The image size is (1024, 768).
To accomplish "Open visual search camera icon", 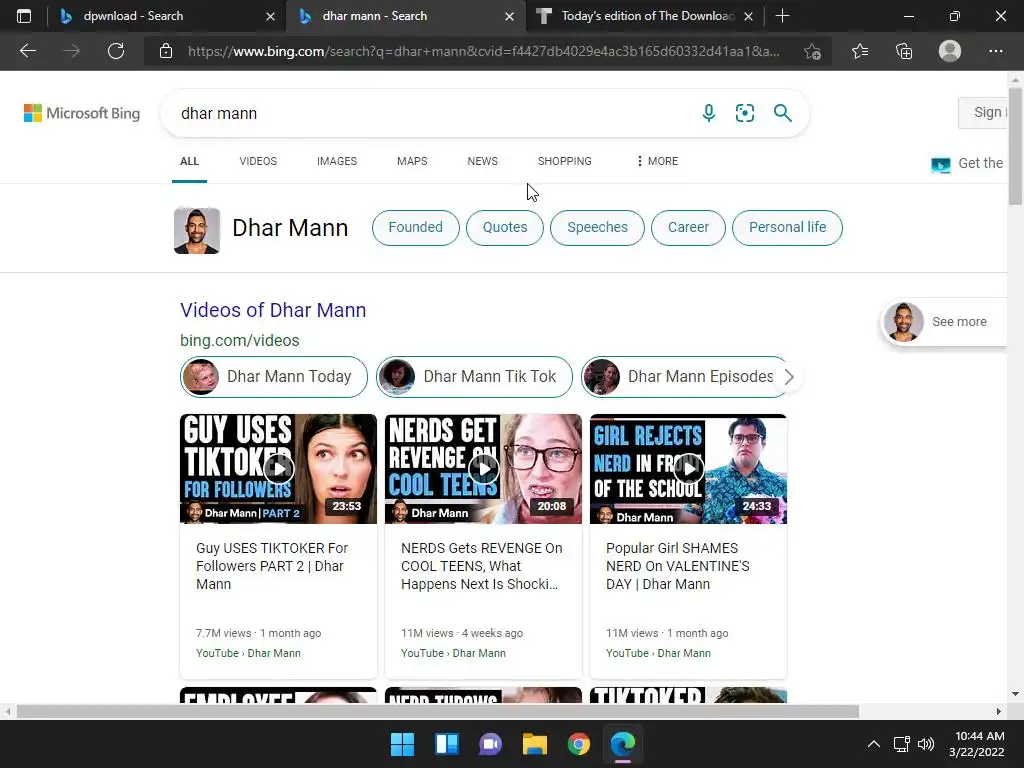I will 744,113.
